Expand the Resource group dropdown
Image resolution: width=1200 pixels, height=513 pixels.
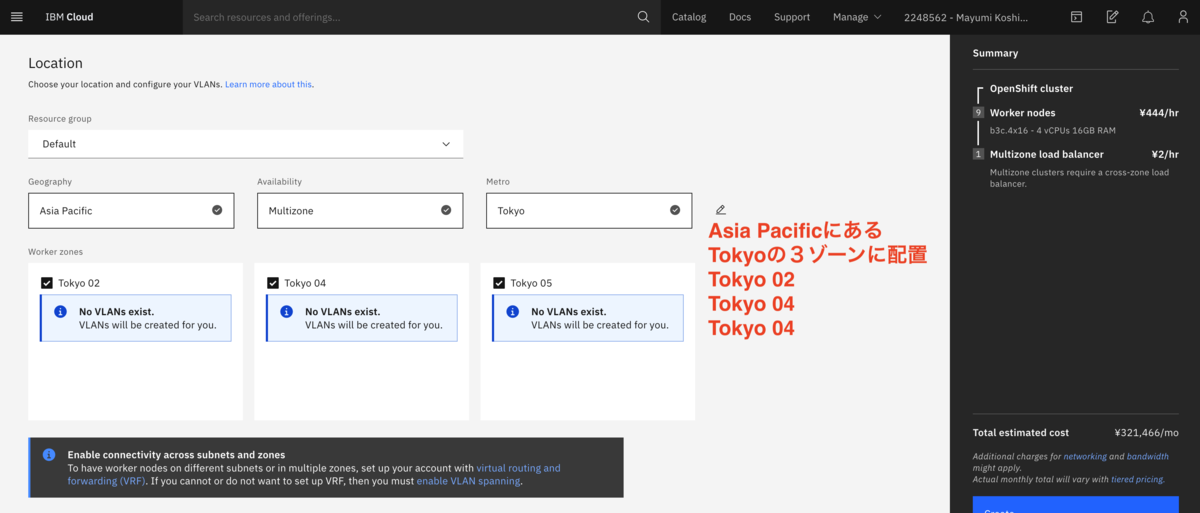click(x=245, y=144)
